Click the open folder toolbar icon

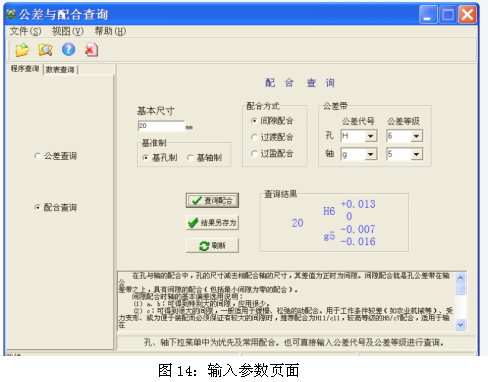(22, 50)
